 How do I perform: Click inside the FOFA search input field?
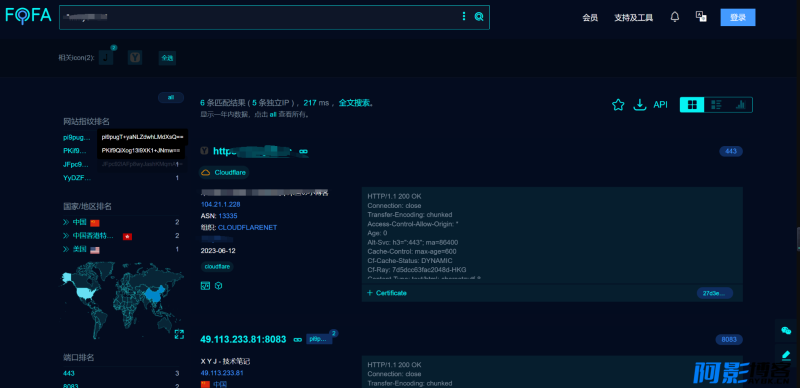(x=258, y=17)
